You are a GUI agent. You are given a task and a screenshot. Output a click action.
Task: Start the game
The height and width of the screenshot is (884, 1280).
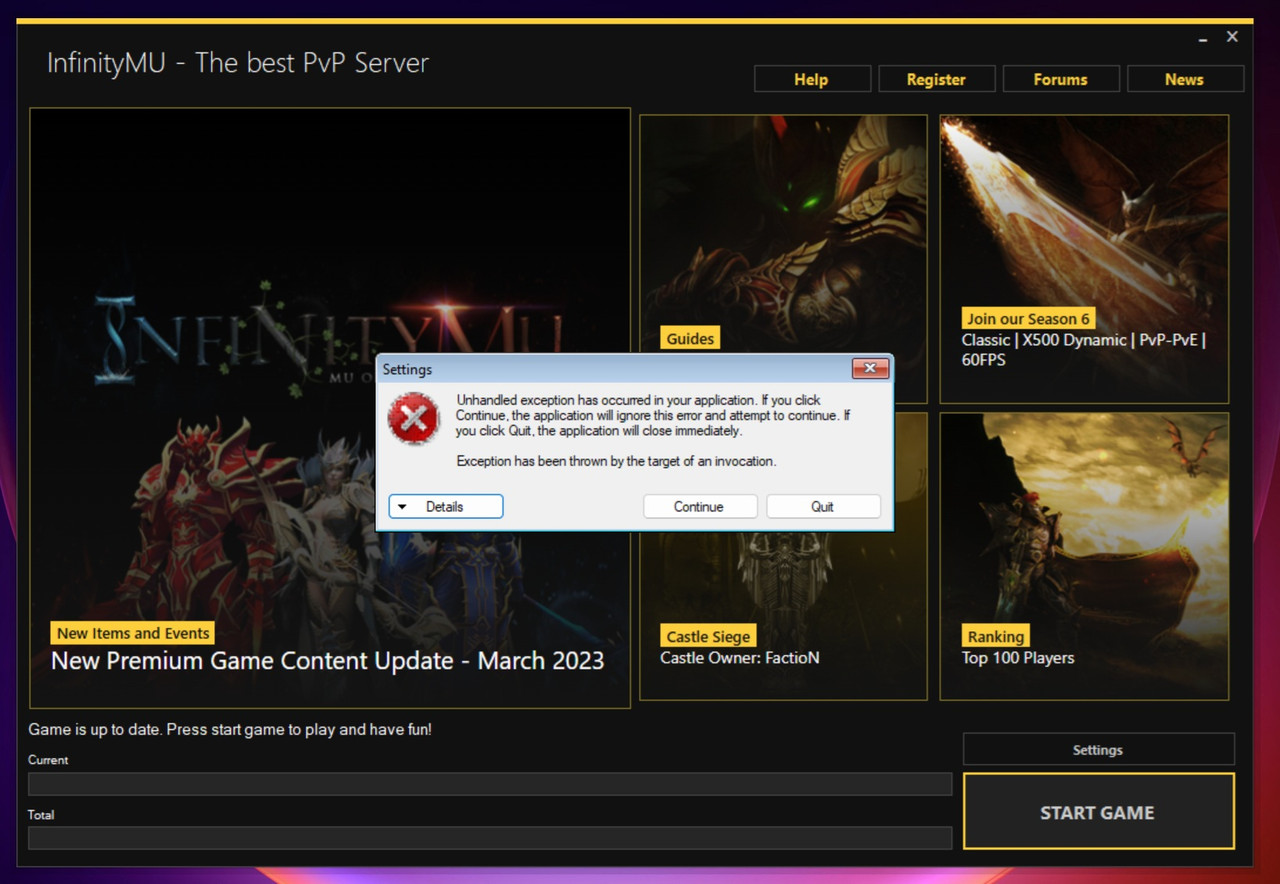1098,812
